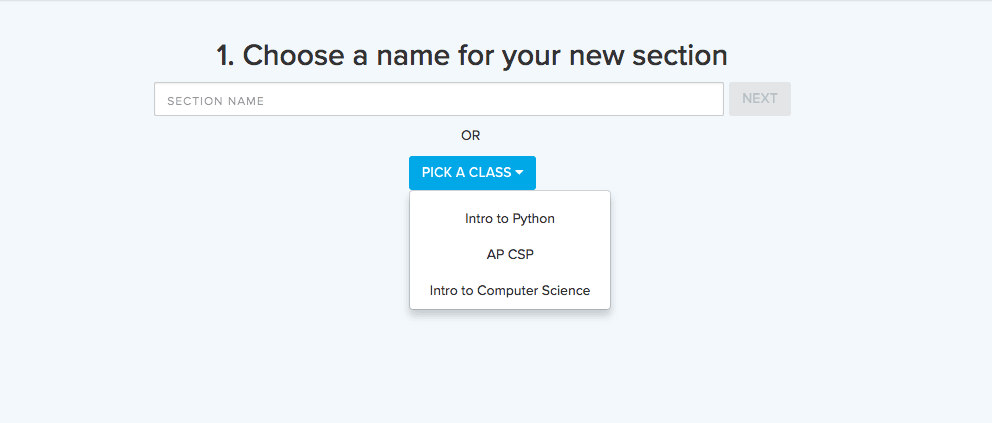Pick Intro to Computer Science class
Screen dimensions: 992x423
click(x=509, y=290)
